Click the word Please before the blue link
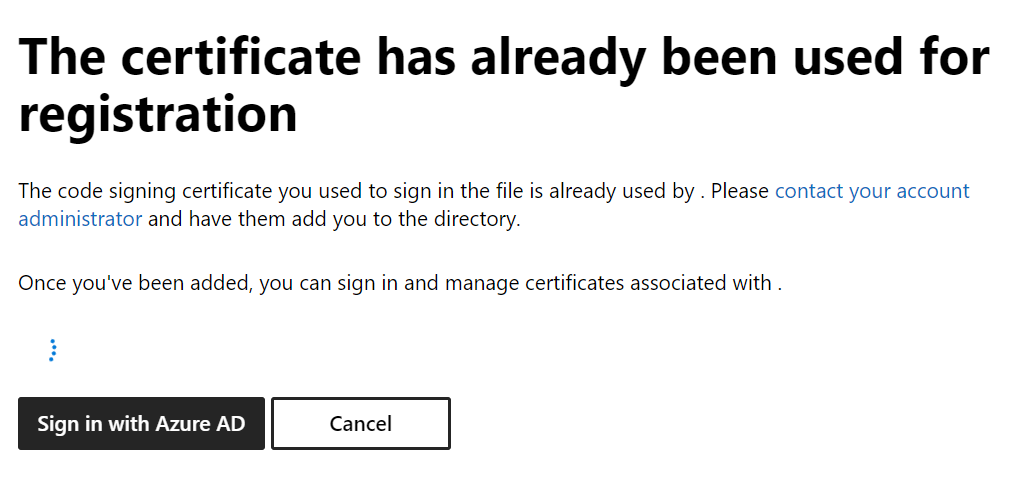The height and width of the screenshot is (479, 1022). click(x=740, y=192)
